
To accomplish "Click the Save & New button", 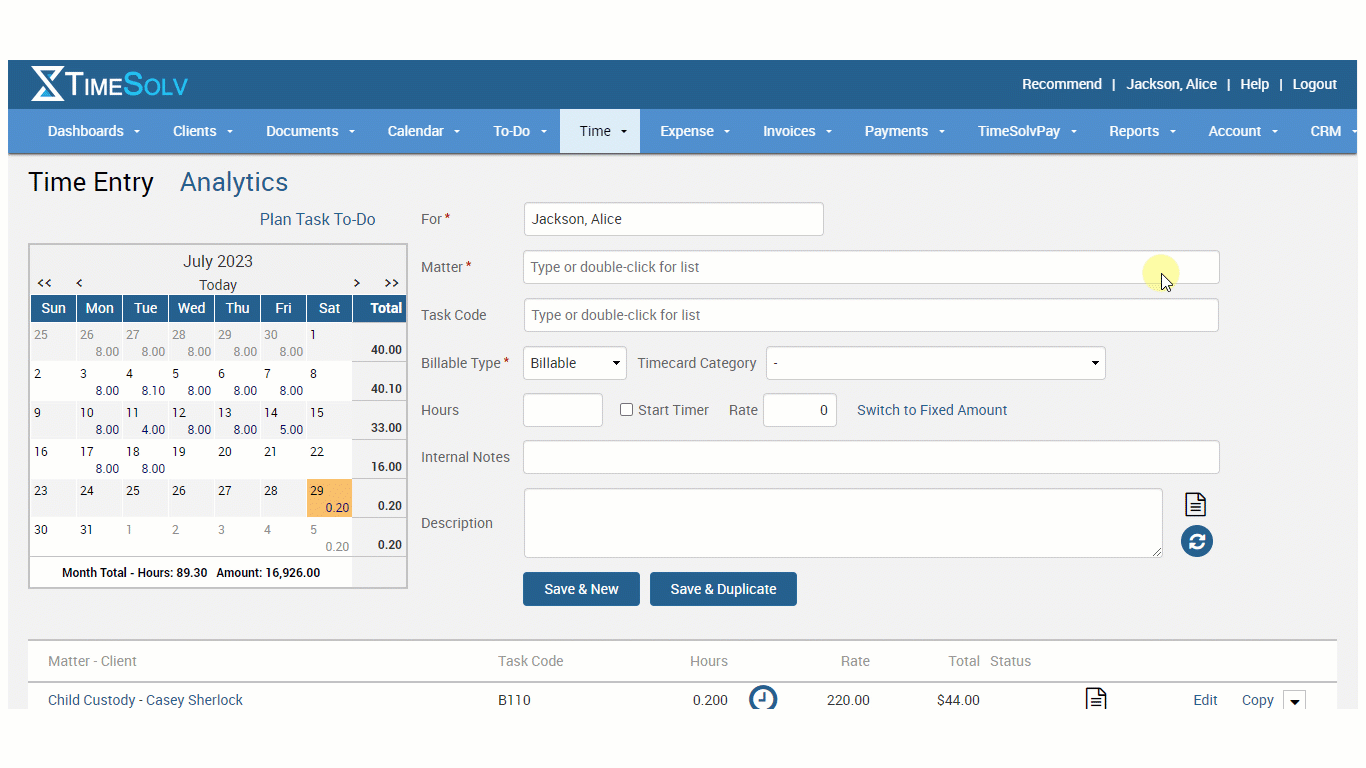I will pyautogui.click(x=581, y=589).
